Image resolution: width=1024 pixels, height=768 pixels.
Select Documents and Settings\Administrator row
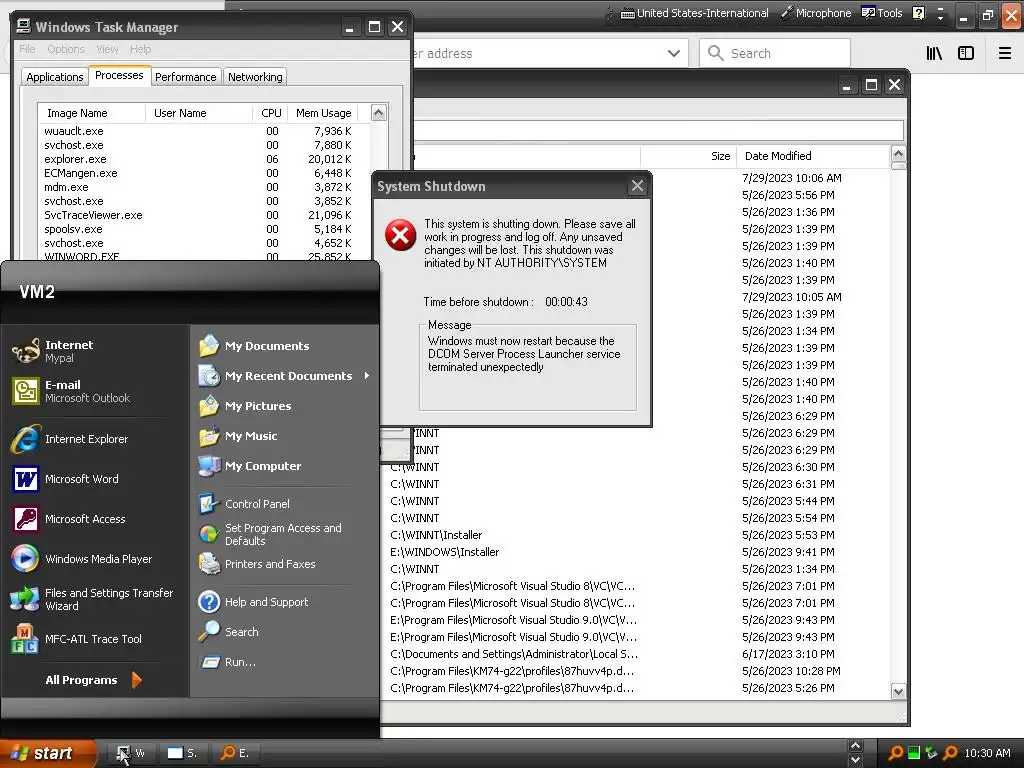[x=637, y=654]
